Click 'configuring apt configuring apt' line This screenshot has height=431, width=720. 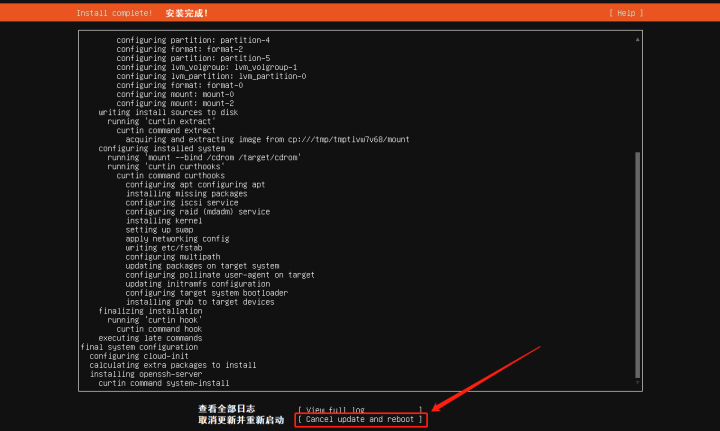click(195, 185)
